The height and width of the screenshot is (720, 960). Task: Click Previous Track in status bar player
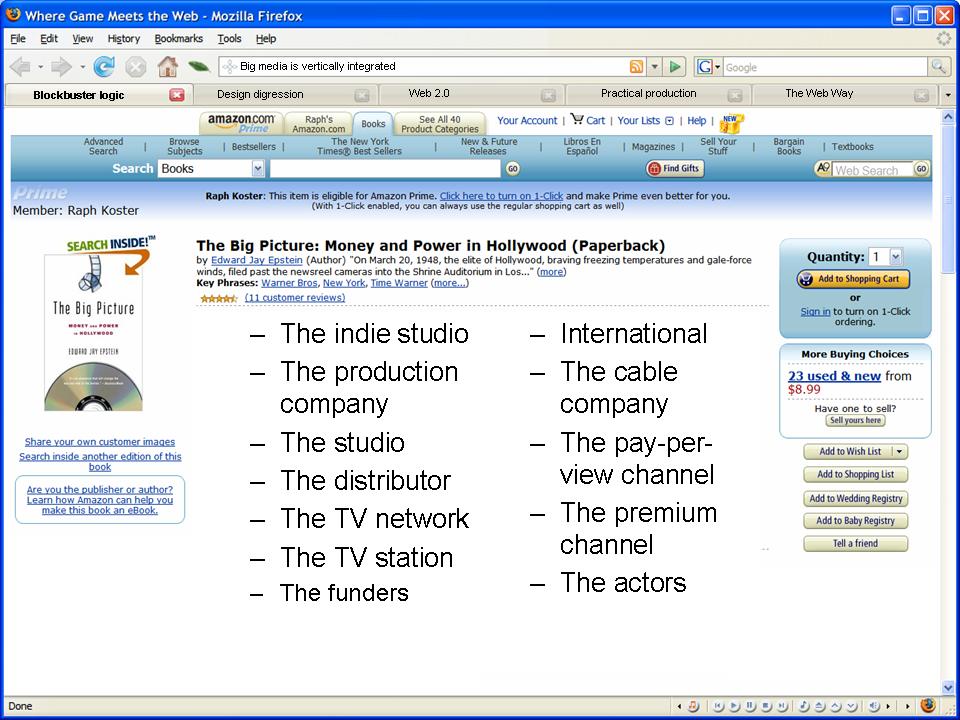pos(718,706)
